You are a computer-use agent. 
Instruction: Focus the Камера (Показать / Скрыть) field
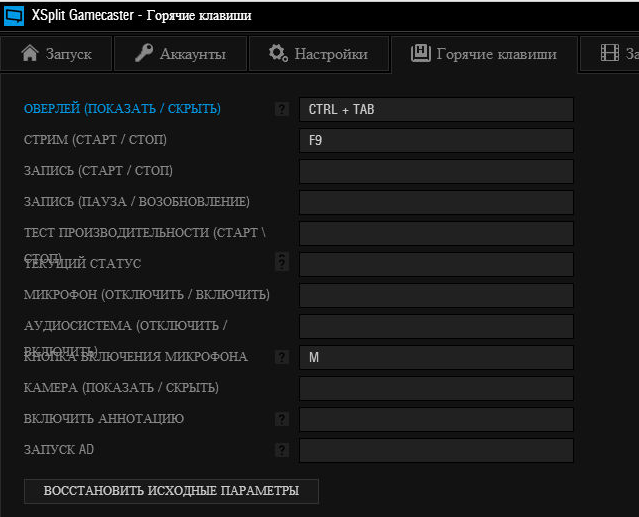436,388
